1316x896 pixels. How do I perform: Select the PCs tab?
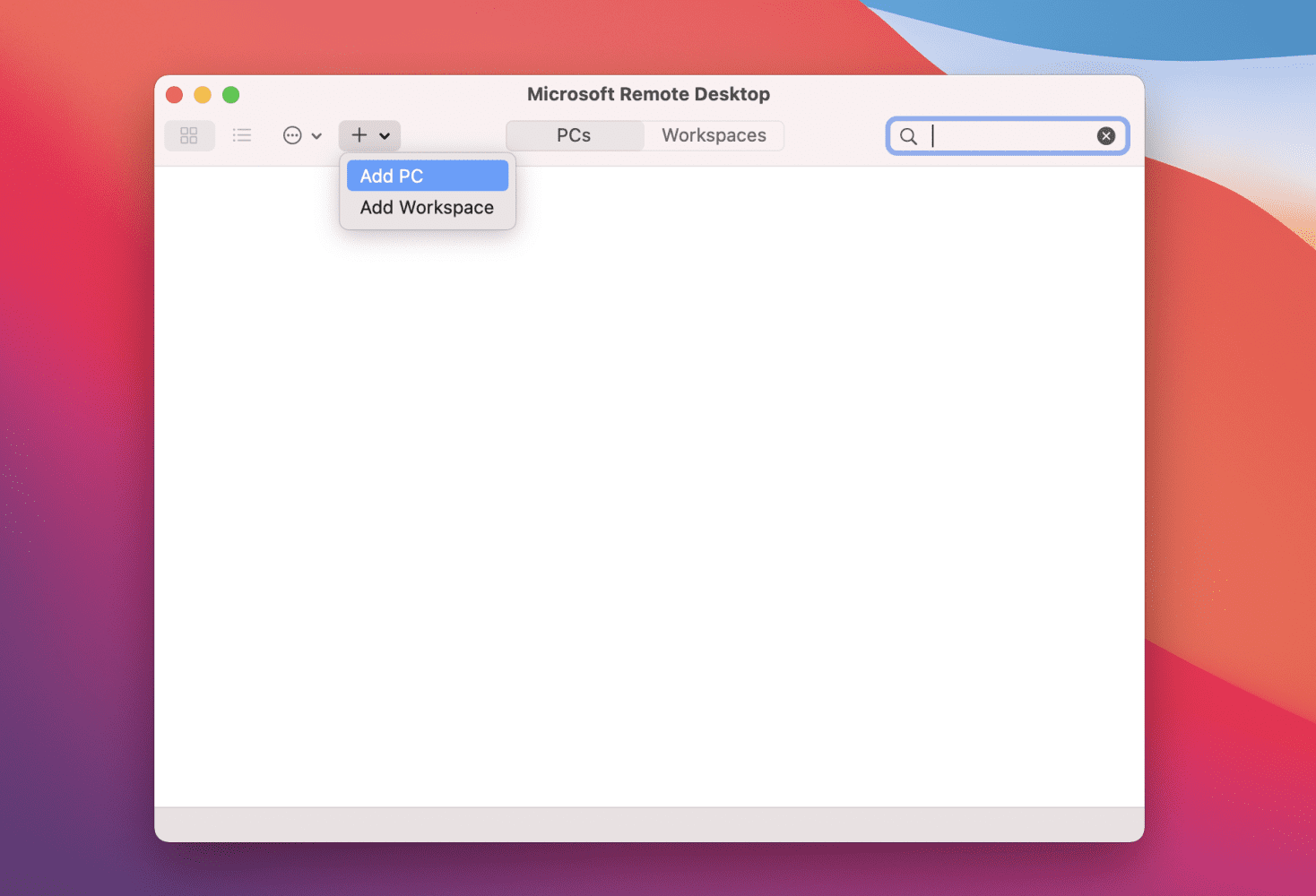coord(575,135)
